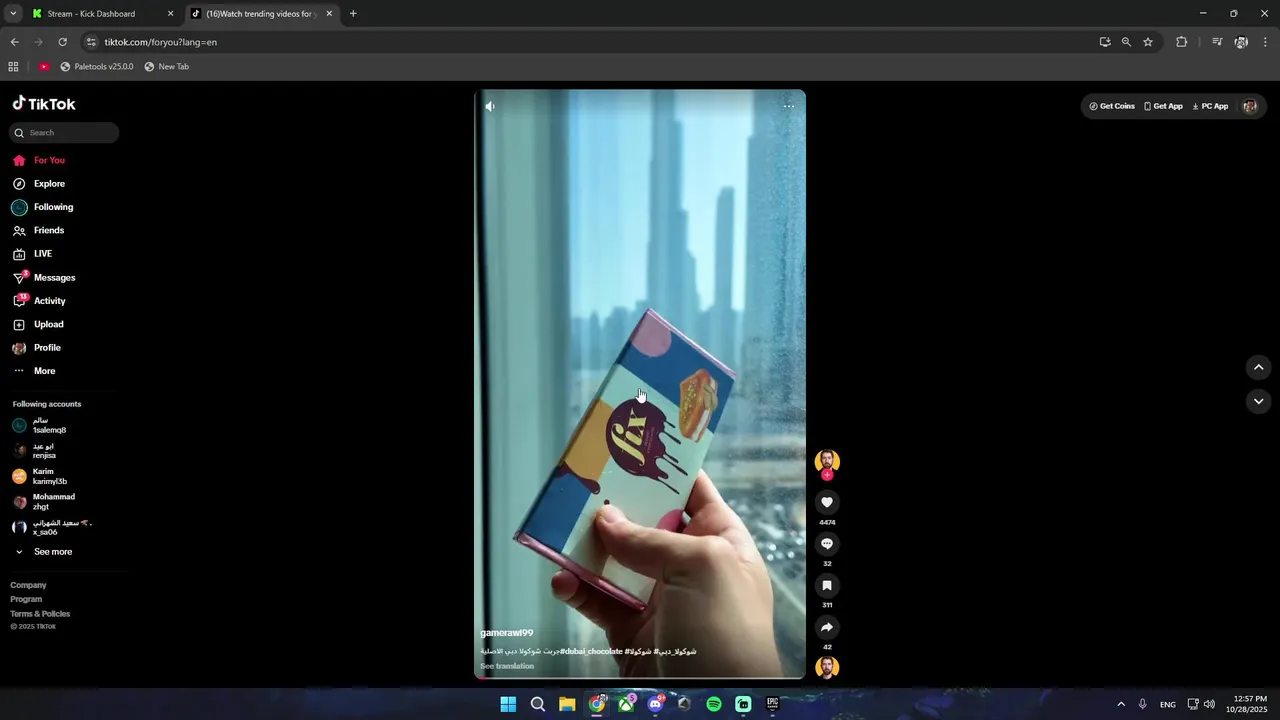Viewport: 1280px width, 720px height.
Task: Close the TikTok browser tab
Action: [x=329, y=14]
